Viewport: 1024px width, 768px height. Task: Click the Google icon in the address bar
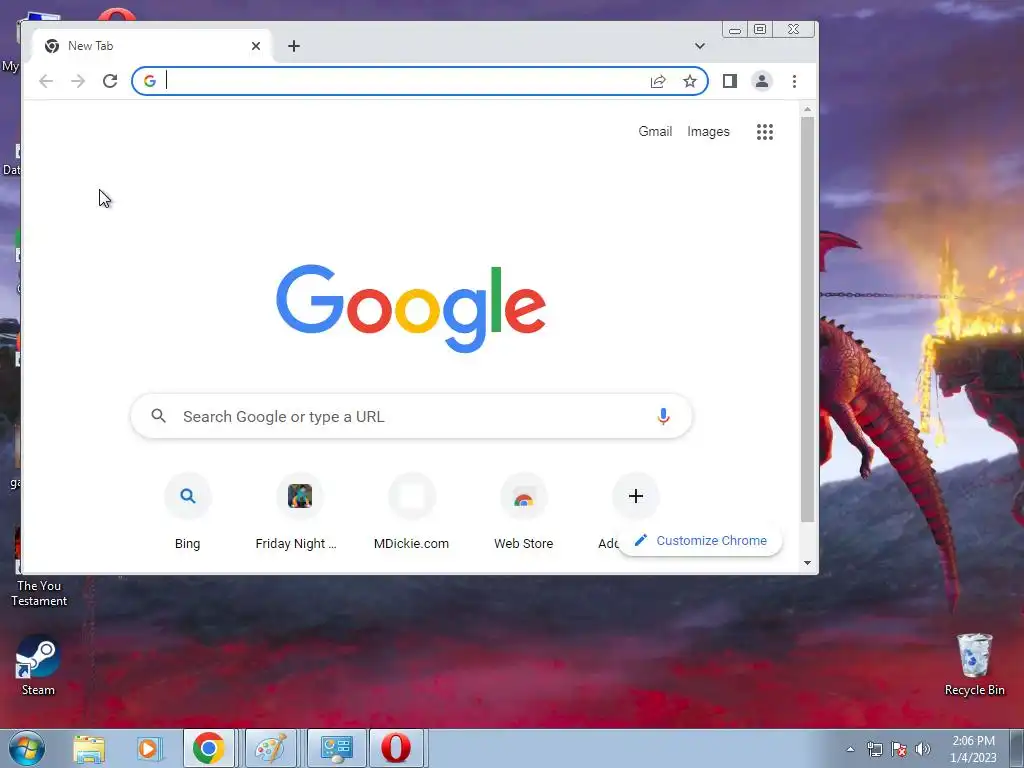[x=150, y=81]
